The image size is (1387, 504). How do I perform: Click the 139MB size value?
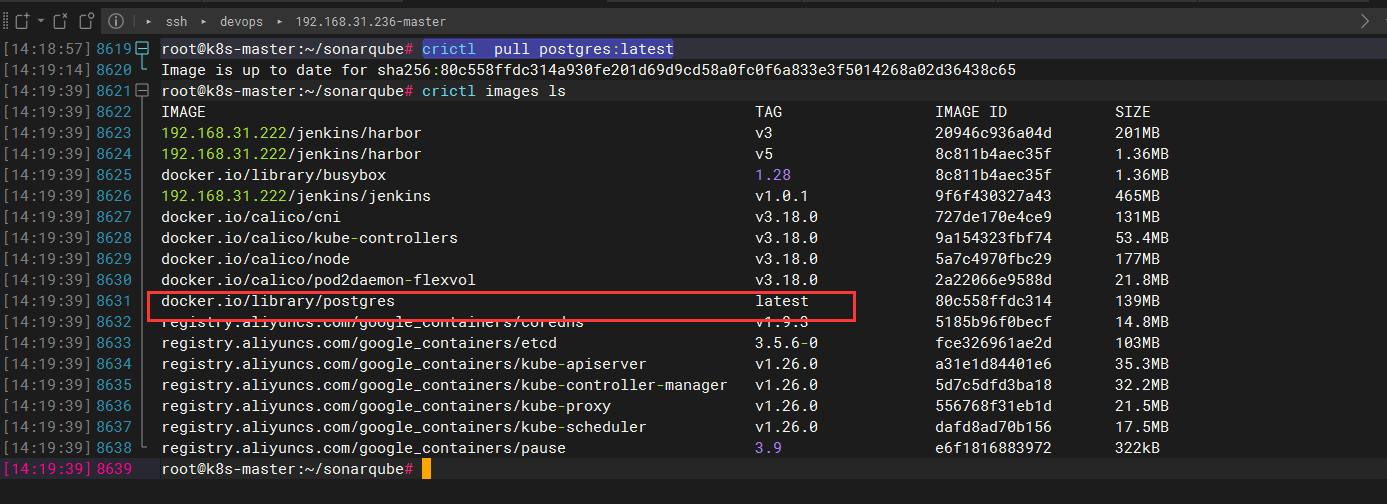coord(1137,301)
